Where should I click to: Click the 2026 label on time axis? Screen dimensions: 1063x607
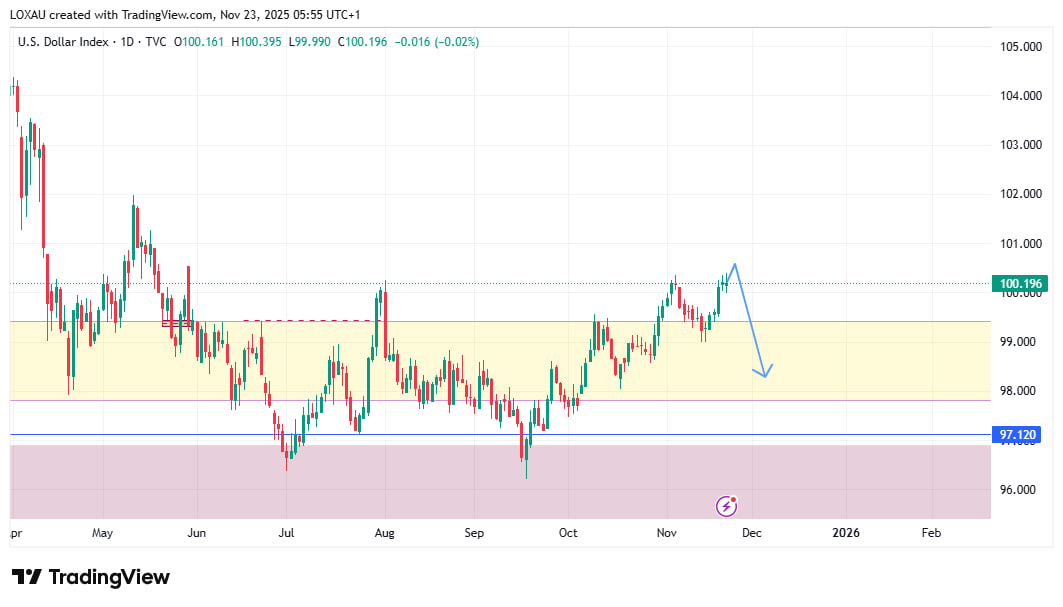(846, 533)
